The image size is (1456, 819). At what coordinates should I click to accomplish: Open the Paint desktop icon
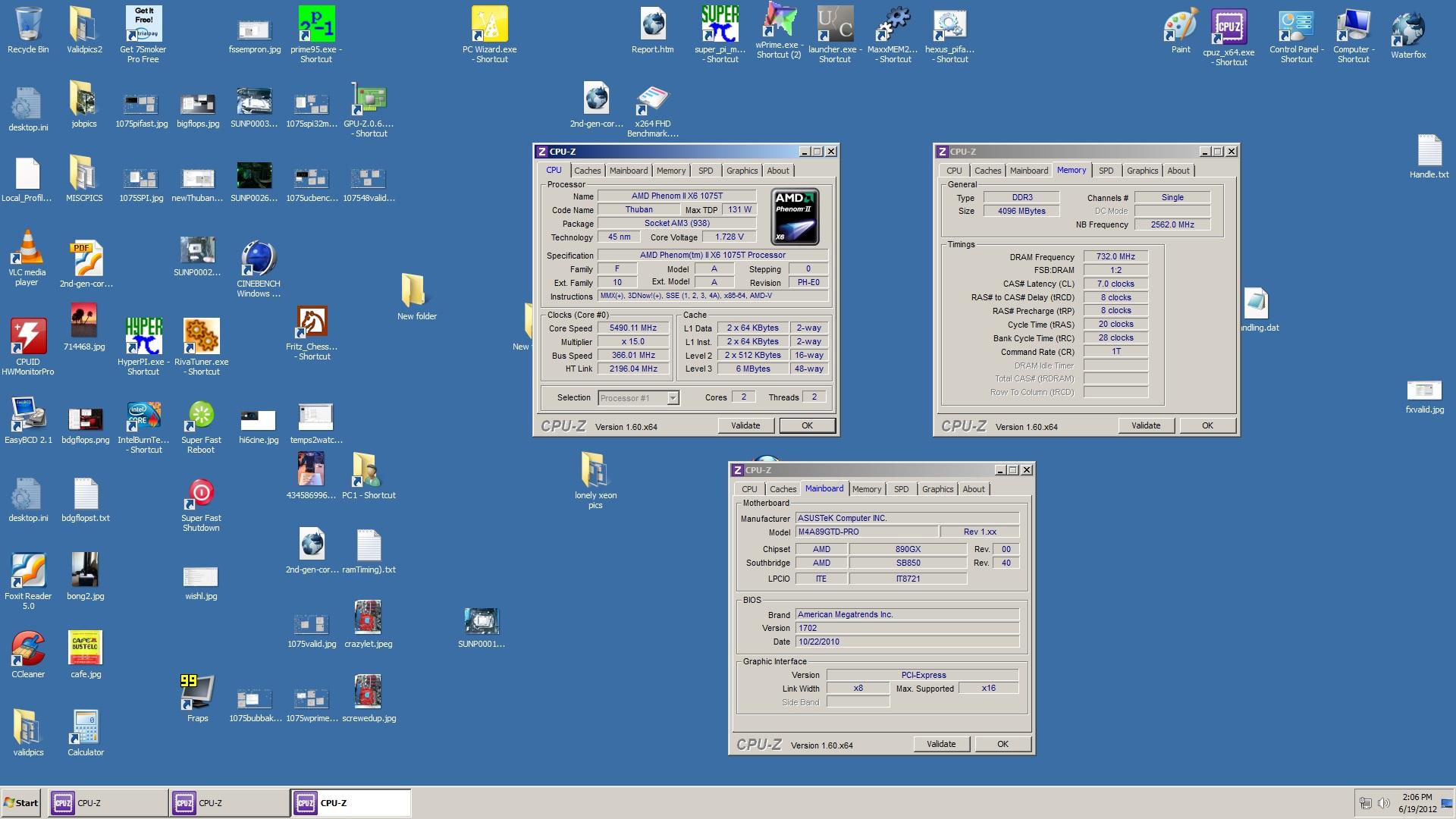pyautogui.click(x=1181, y=30)
